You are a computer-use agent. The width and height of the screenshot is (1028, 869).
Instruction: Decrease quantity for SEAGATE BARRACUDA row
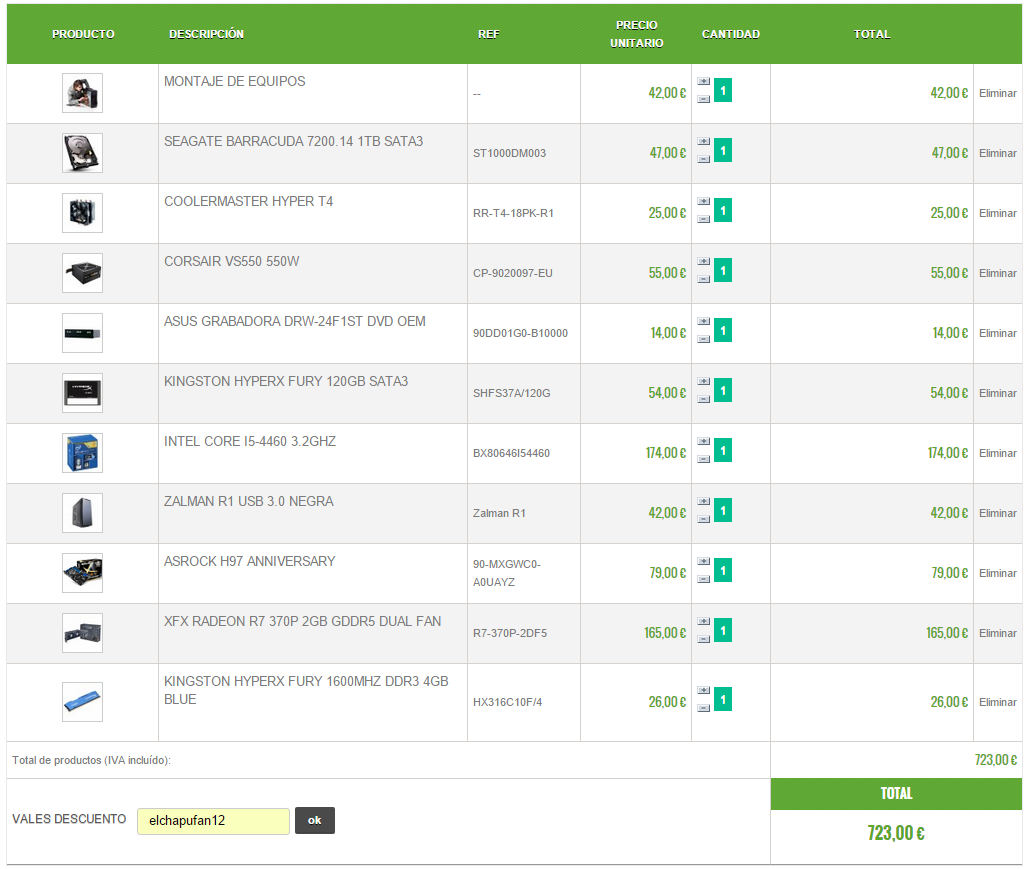(x=703, y=159)
